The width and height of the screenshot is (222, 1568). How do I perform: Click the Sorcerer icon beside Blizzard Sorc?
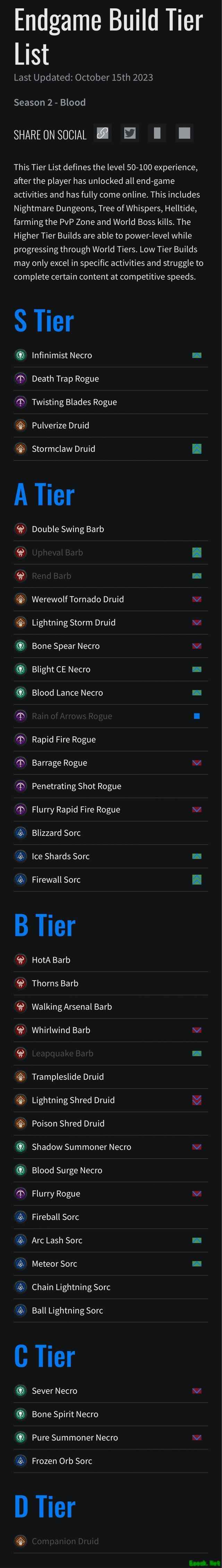pos(20,833)
